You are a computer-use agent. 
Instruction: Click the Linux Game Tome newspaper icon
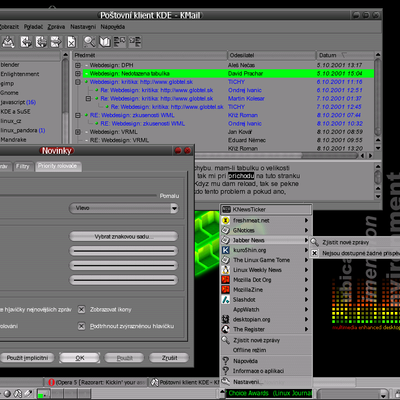tap(226, 260)
